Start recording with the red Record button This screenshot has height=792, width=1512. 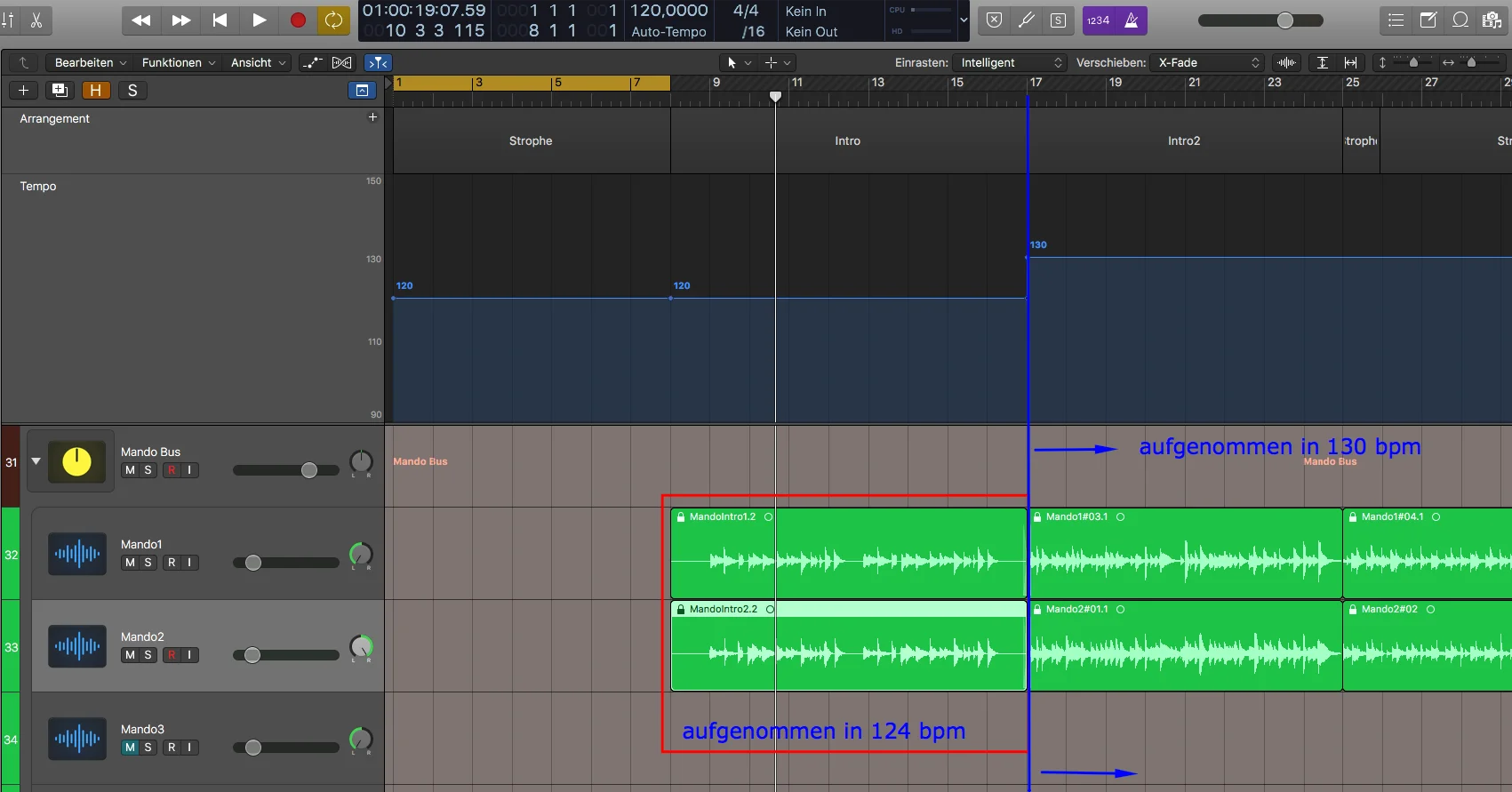coord(298,20)
